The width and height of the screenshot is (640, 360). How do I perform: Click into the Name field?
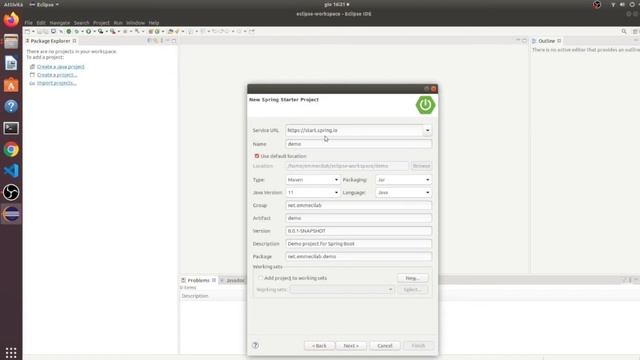click(358, 144)
